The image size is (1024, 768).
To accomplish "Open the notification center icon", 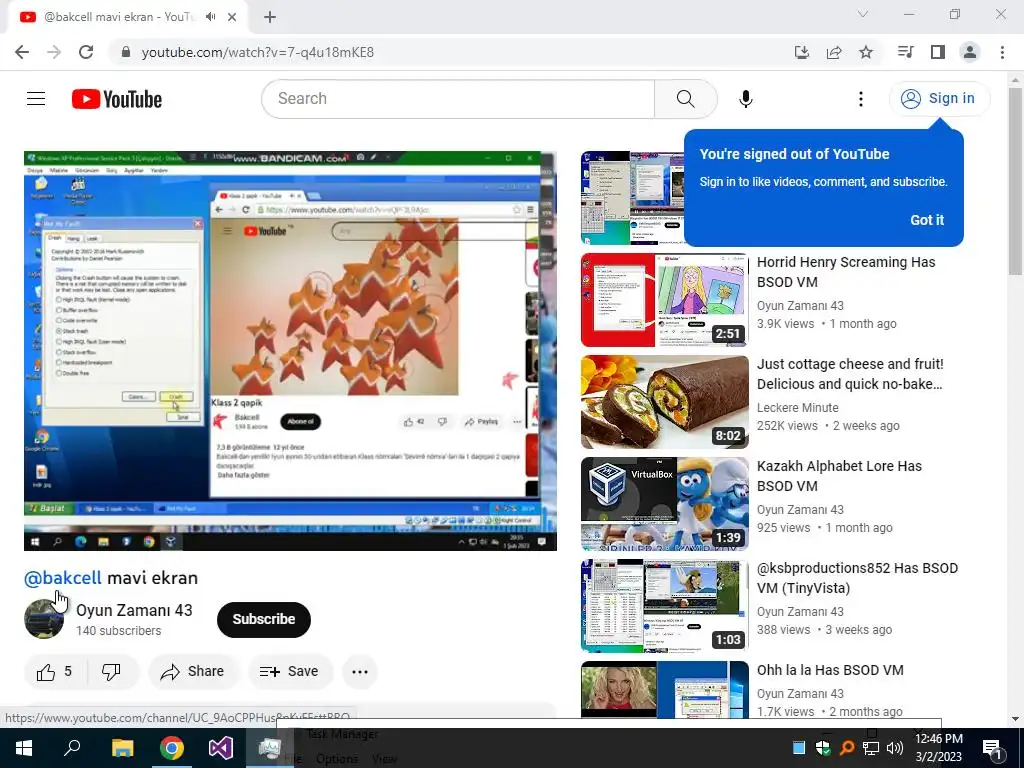I will pyautogui.click(x=993, y=748).
